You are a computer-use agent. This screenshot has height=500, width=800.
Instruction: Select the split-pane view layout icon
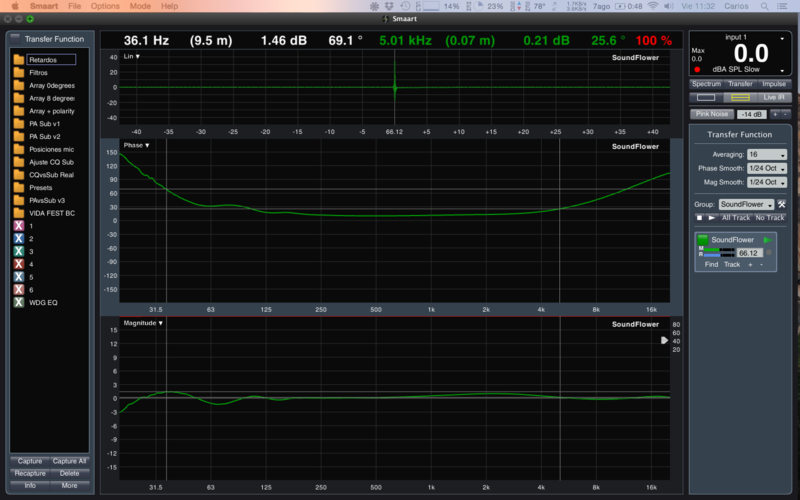[x=740, y=97]
